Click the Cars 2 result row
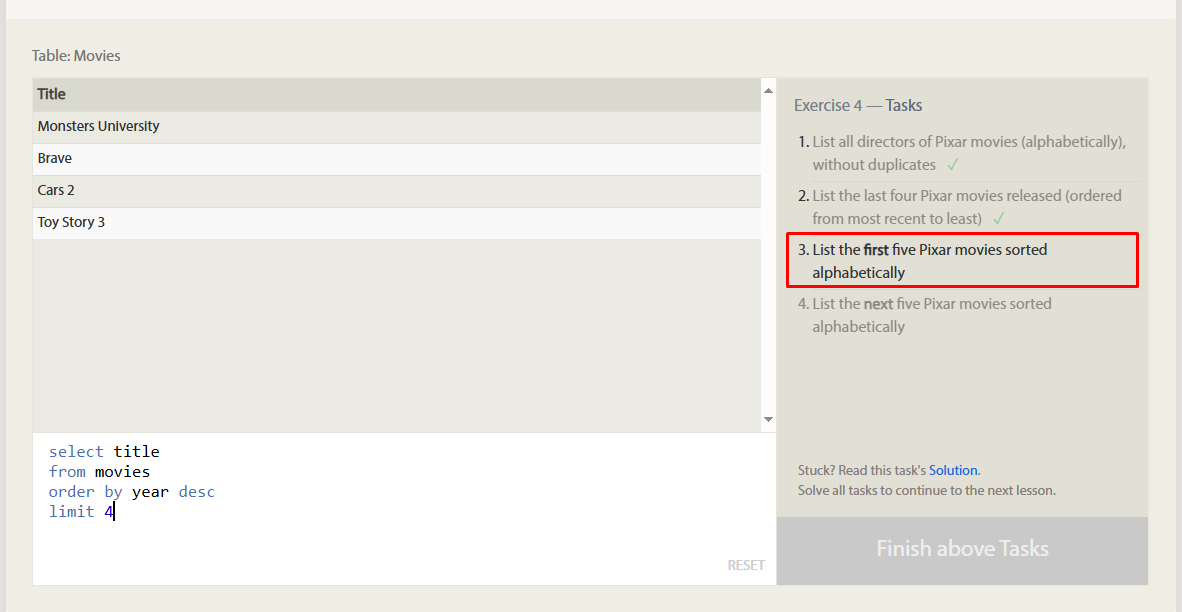The image size is (1182, 612). [397, 191]
